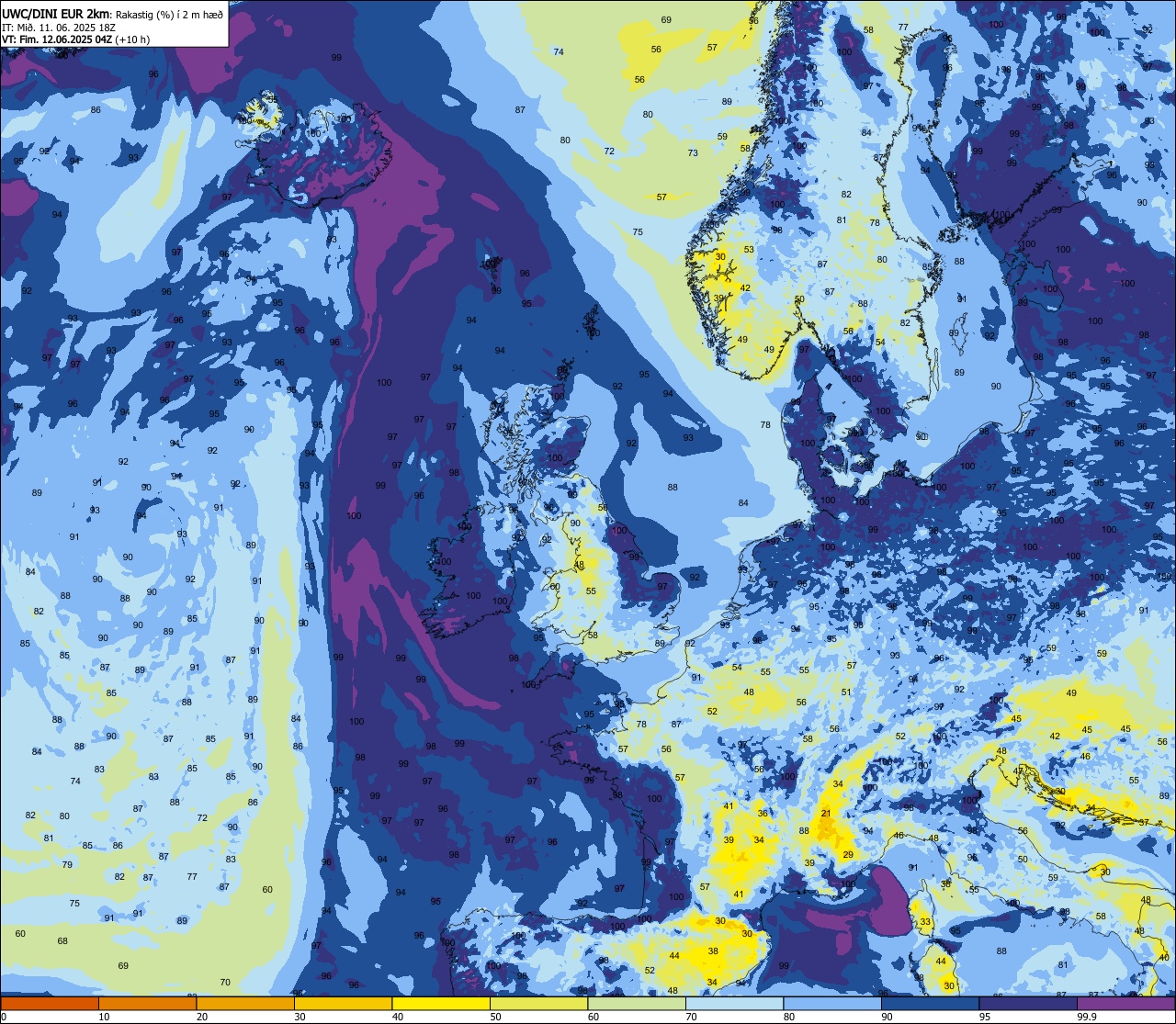Select the initialization time line "IT: Mið. 11. 06. 2025 18Z"
This screenshot has width=1176, height=1024.
coord(59,28)
